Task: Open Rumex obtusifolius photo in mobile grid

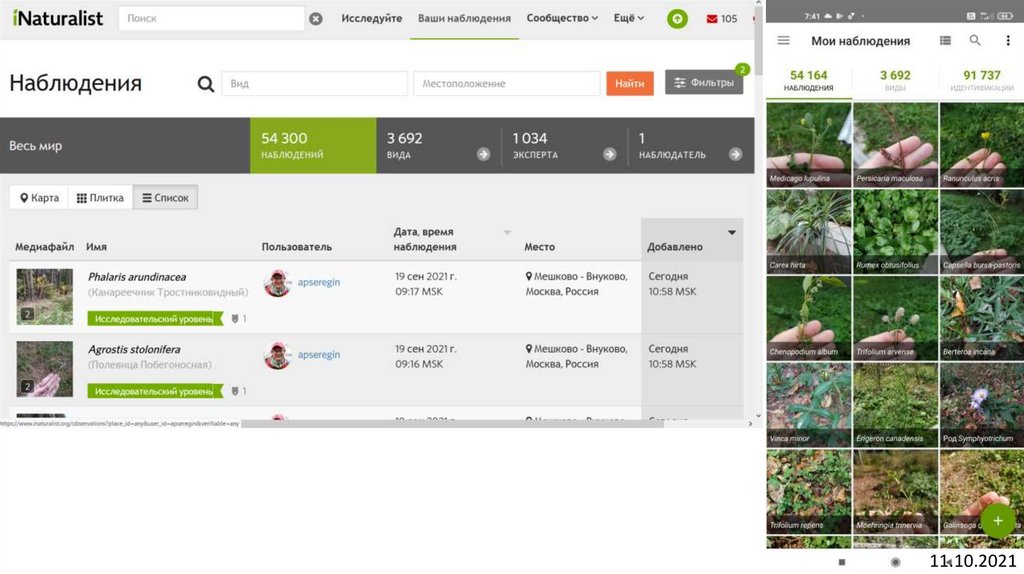Action: click(895, 231)
